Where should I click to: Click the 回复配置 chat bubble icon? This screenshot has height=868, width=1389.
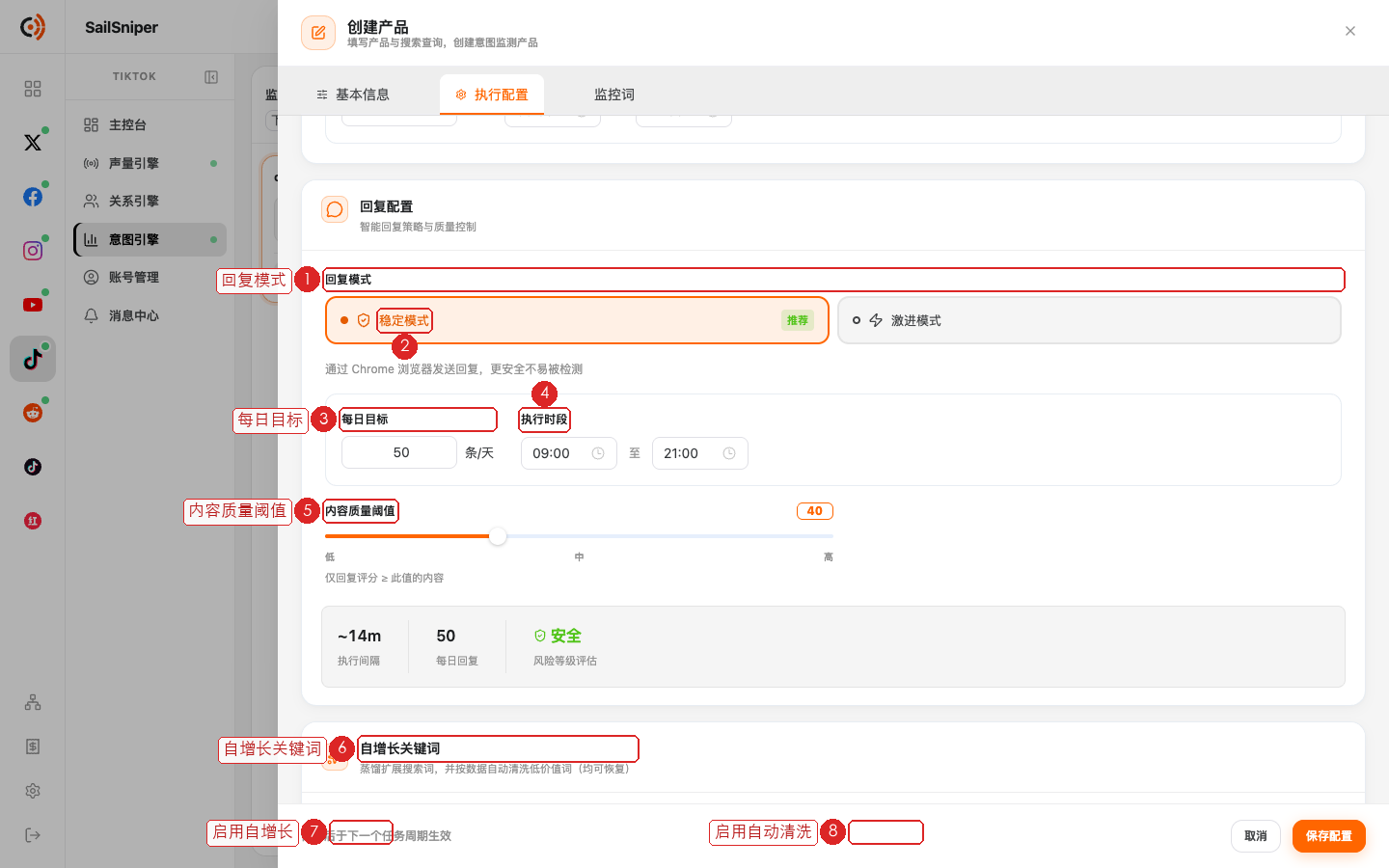pyautogui.click(x=335, y=209)
